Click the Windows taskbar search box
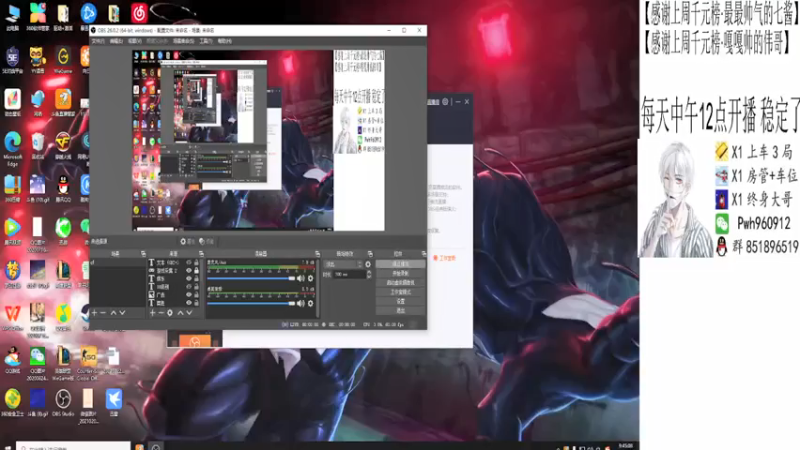 pos(73,447)
